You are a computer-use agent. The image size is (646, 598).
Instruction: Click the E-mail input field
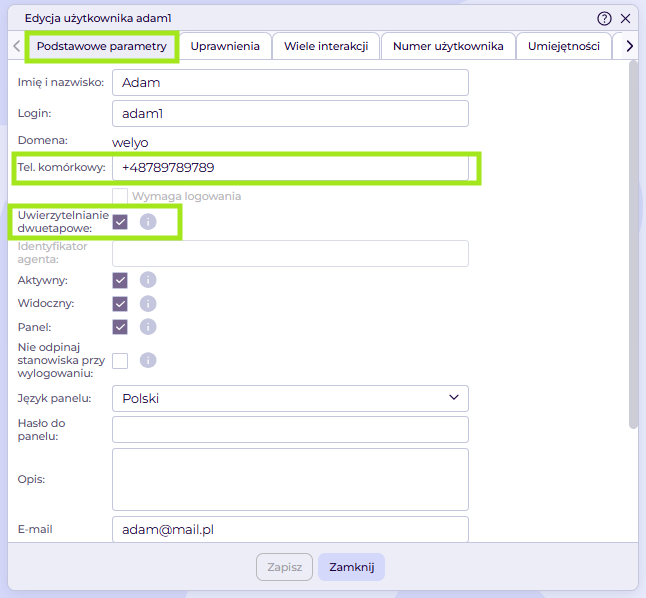coord(290,530)
